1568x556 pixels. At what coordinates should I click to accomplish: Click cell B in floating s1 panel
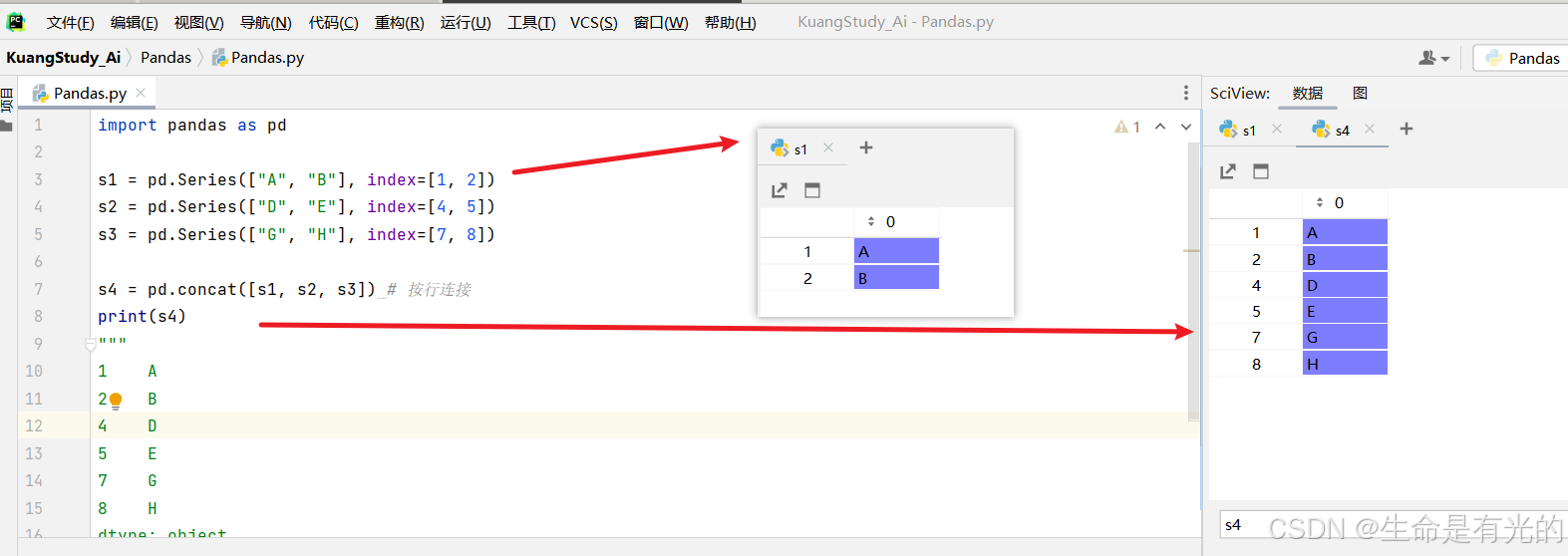pyautogui.click(x=896, y=278)
